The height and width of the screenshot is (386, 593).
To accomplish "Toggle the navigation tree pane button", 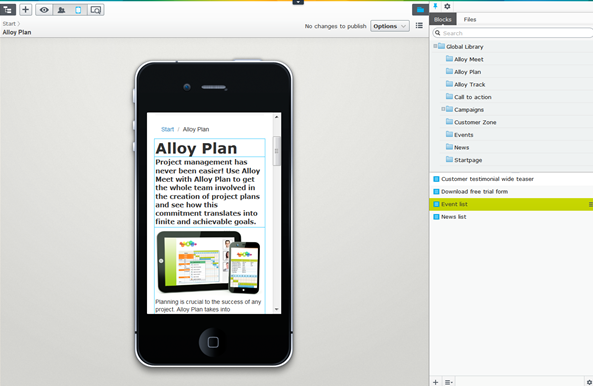I will pyautogui.click(x=8, y=9).
